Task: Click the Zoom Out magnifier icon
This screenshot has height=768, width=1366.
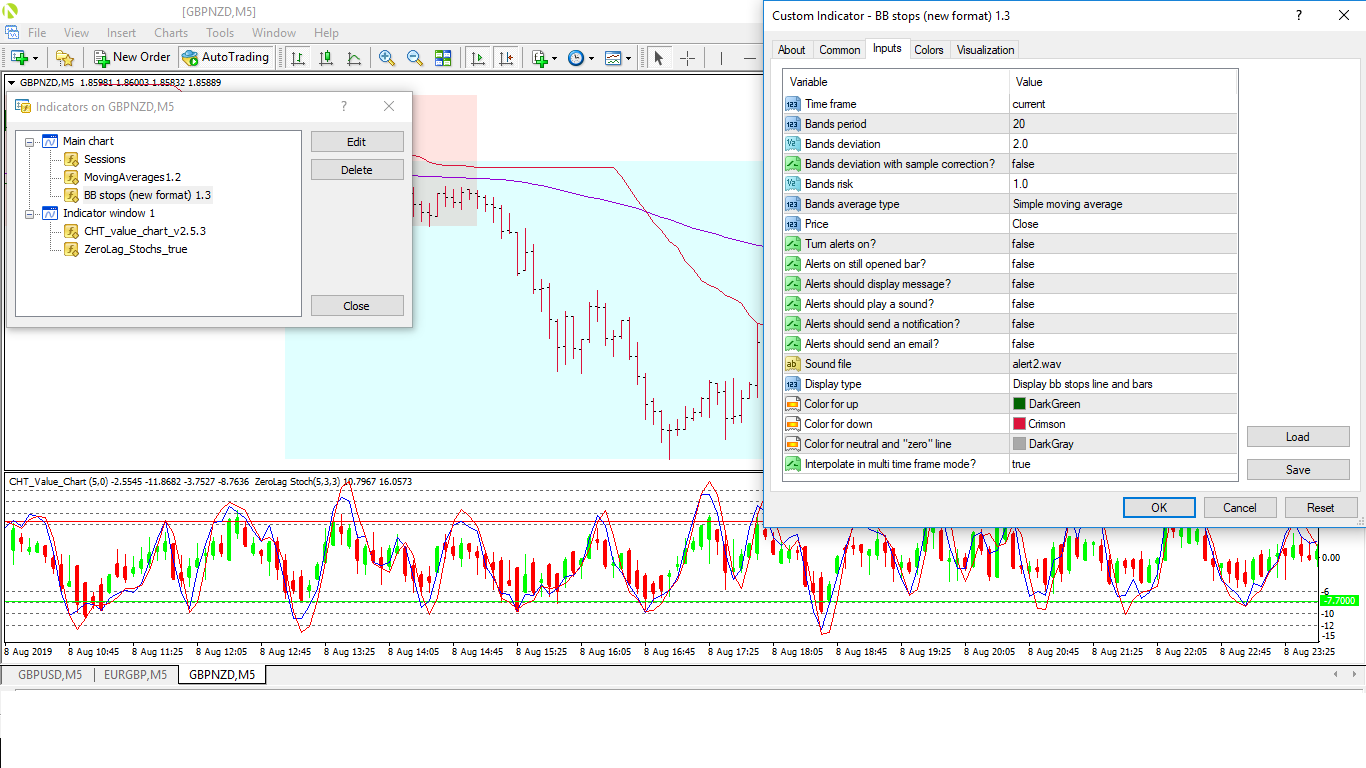Action: tap(414, 58)
